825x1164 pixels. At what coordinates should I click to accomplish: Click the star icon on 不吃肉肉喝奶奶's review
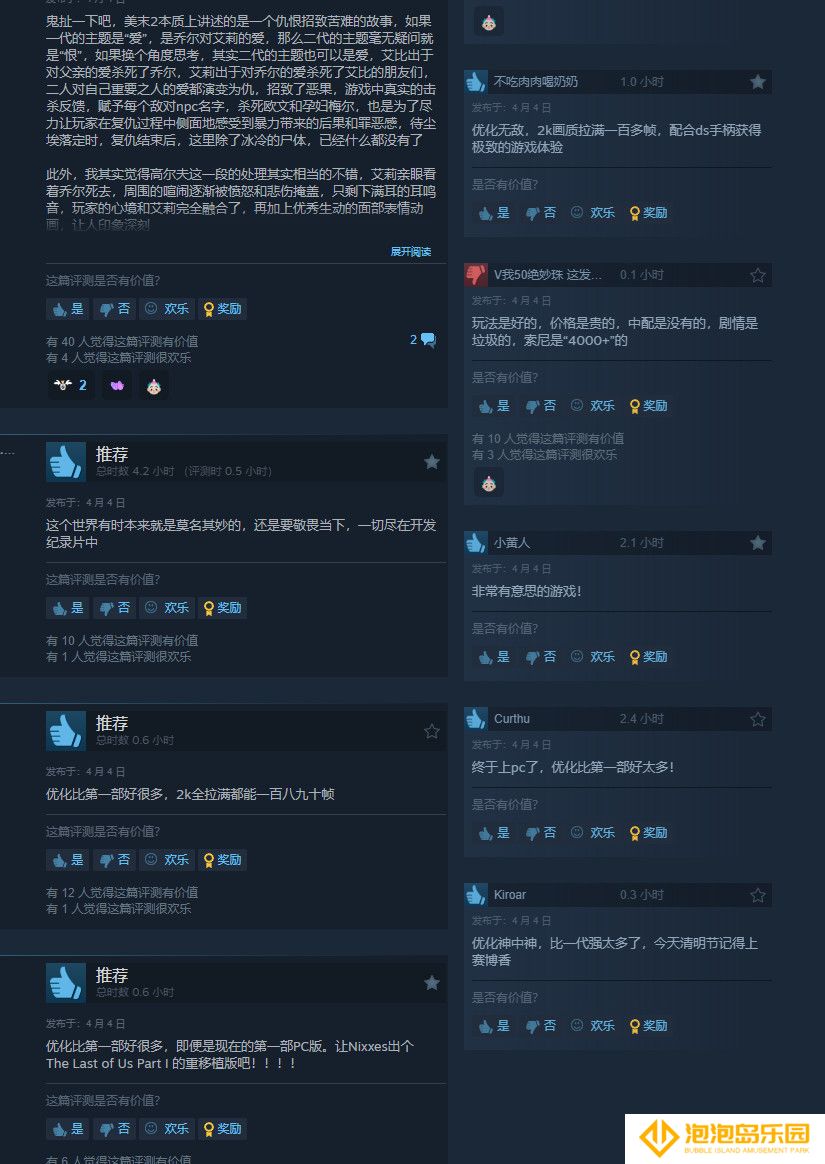tap(757, 82)
